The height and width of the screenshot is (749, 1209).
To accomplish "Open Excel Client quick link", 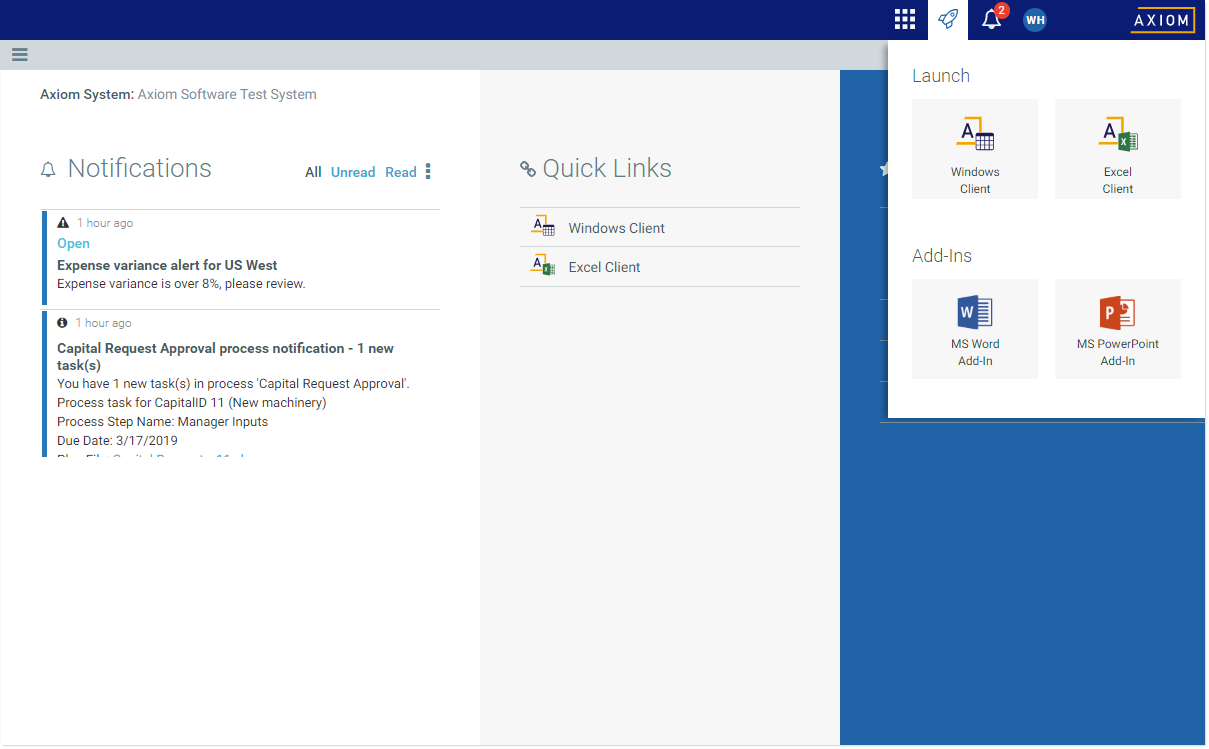I will point(604,267).
